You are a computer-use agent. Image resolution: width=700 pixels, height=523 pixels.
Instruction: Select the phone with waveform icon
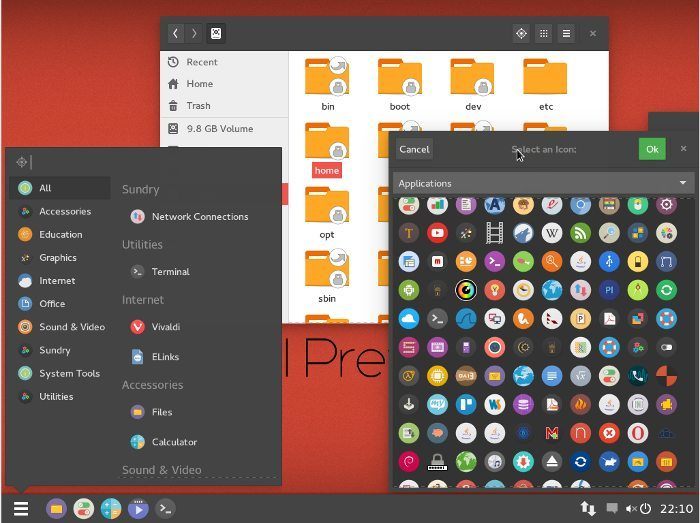[x=638, y=376]
